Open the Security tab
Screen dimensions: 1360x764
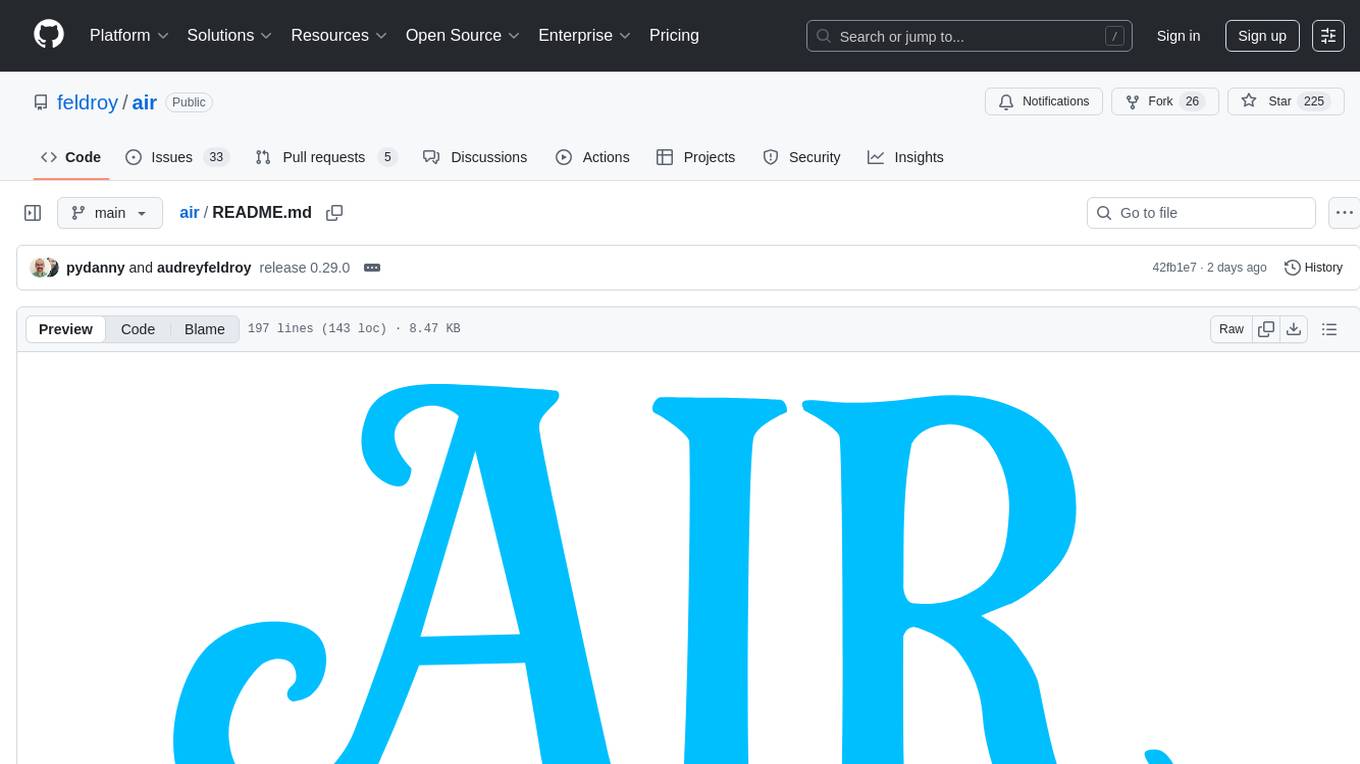[802, 157]
